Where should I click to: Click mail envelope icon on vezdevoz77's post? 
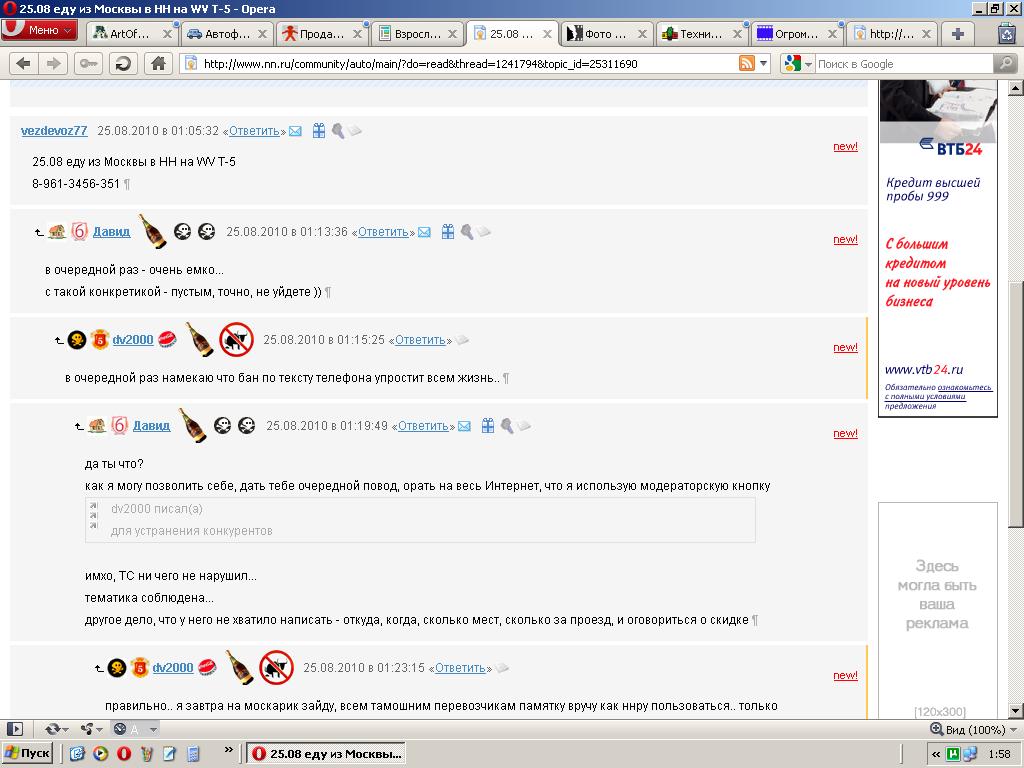[295, 131]
